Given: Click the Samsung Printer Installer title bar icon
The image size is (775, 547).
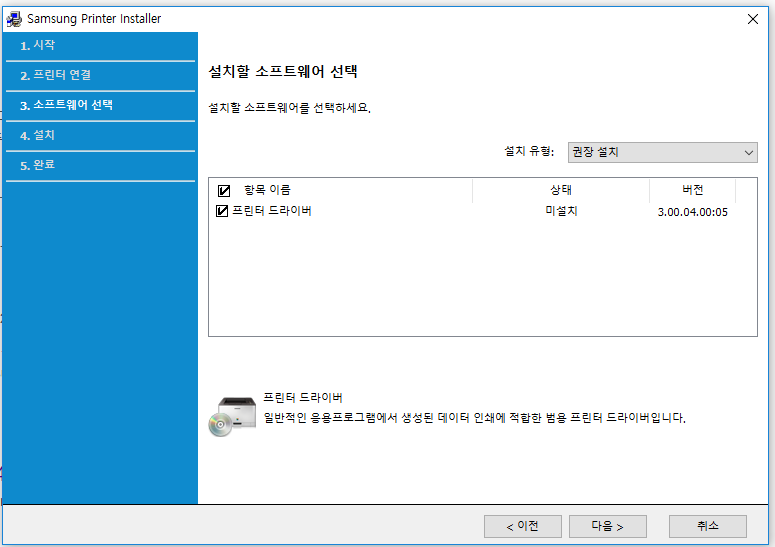Looking at the screenshot, I should pyautogui.click(x=14, y=19).
